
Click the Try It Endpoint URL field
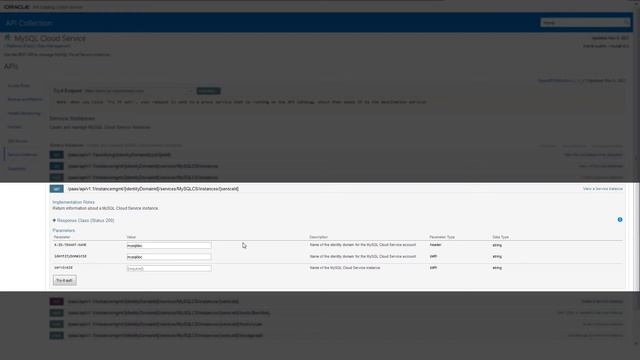139,91
